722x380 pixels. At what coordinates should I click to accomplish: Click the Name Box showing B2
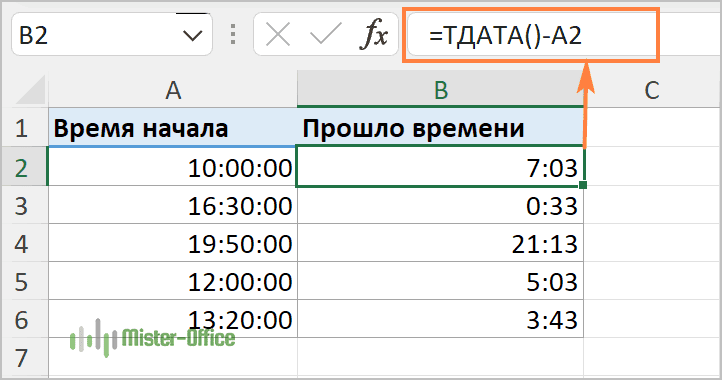coord(111,35)
